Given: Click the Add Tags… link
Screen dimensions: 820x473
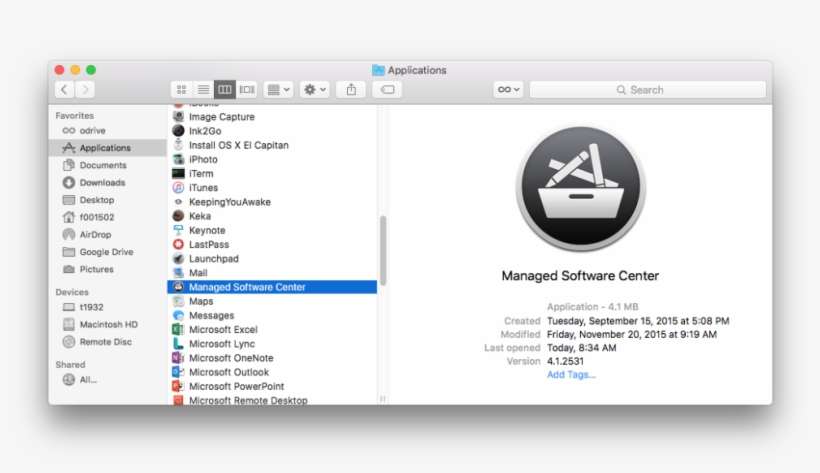Looking at the screenshot, I should pos(571,375).
